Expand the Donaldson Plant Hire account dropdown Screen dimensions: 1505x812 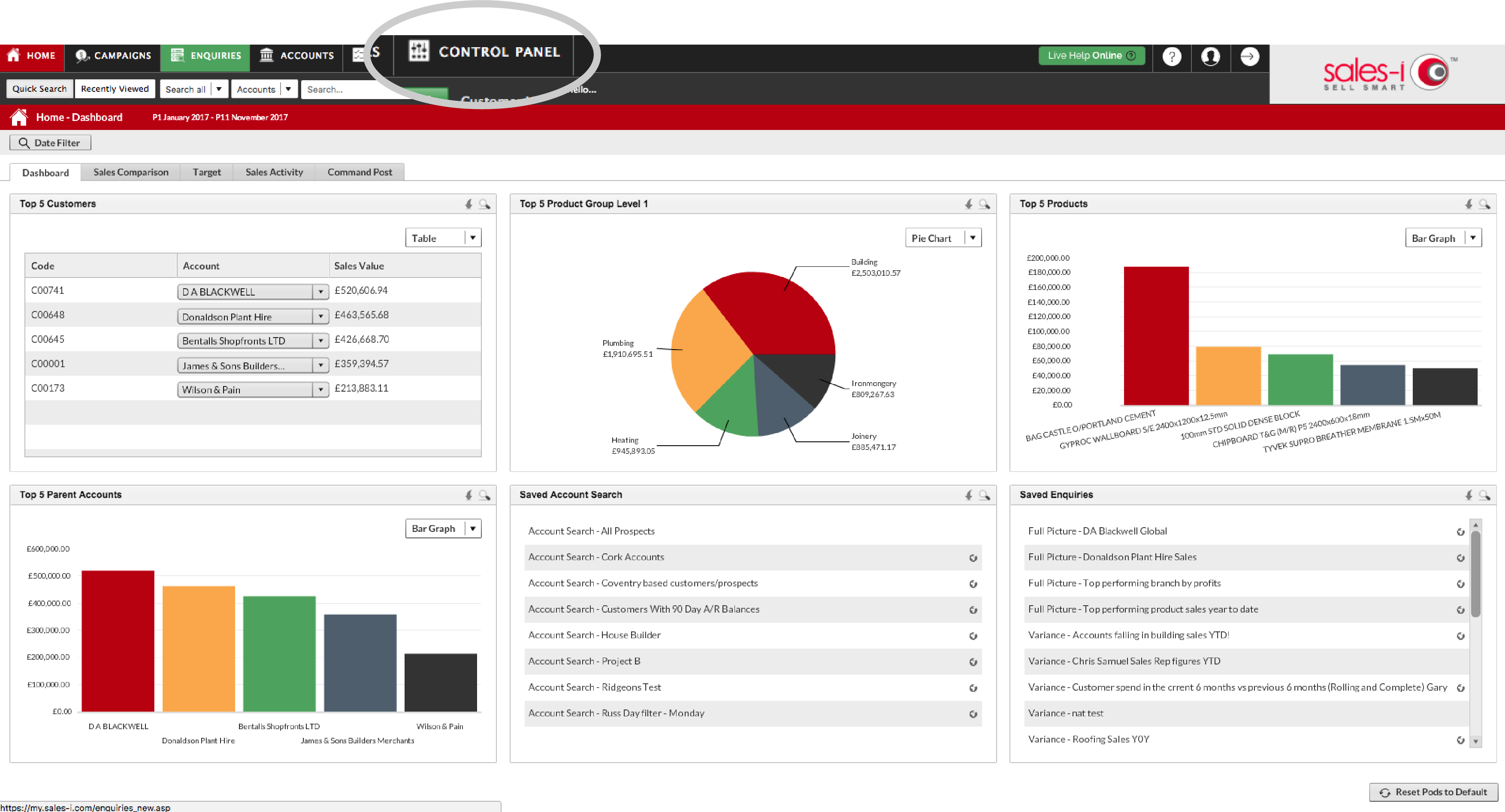[321, 317]
